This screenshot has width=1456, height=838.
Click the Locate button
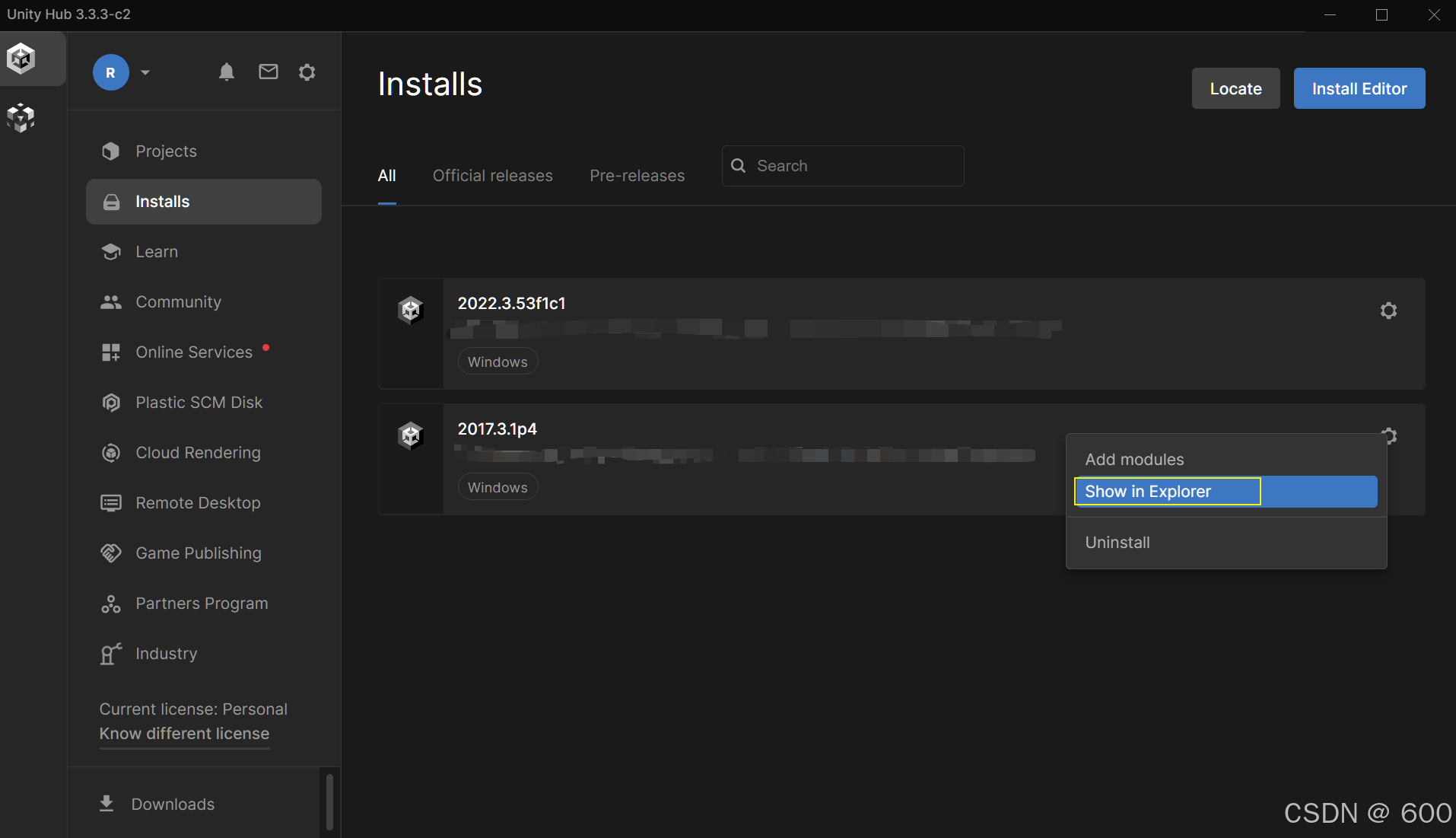tap(1235, 88)
